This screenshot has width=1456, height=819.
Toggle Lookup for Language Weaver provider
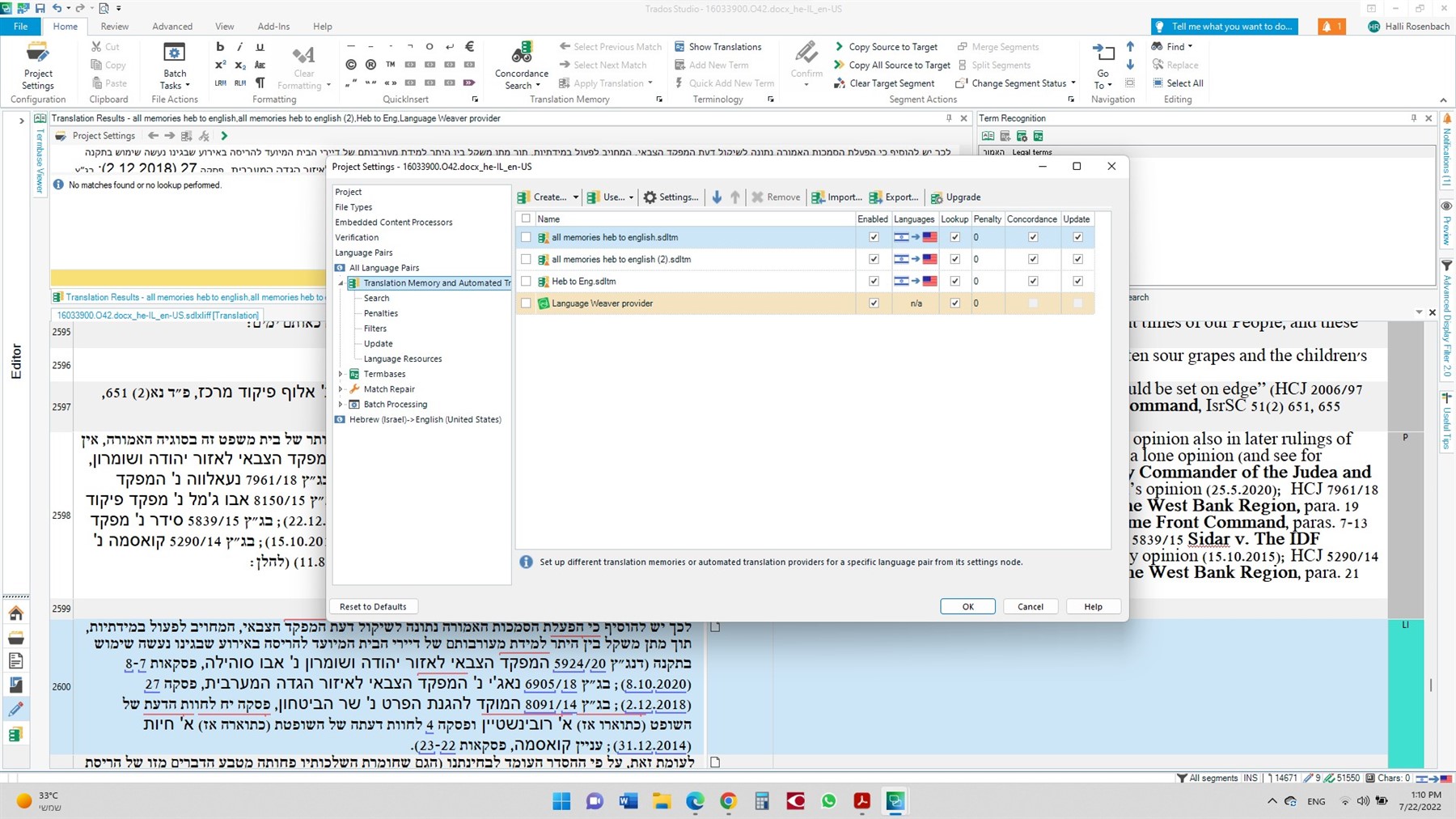coord(955,303)
